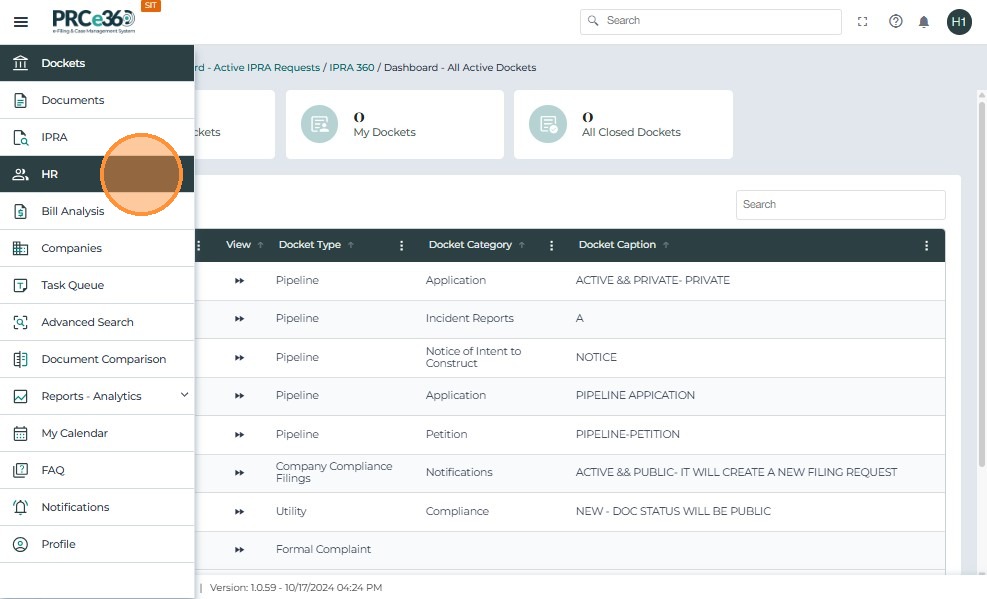987x599 pixels.
Task: Click the My Calendar sidebar icon
Action: (20, 433)
